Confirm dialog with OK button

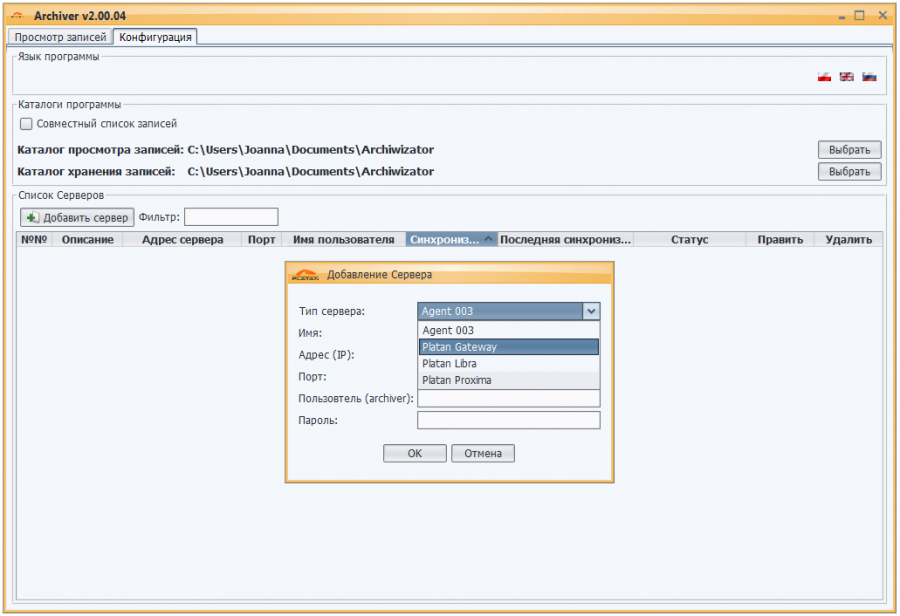[x=414, y=454]
